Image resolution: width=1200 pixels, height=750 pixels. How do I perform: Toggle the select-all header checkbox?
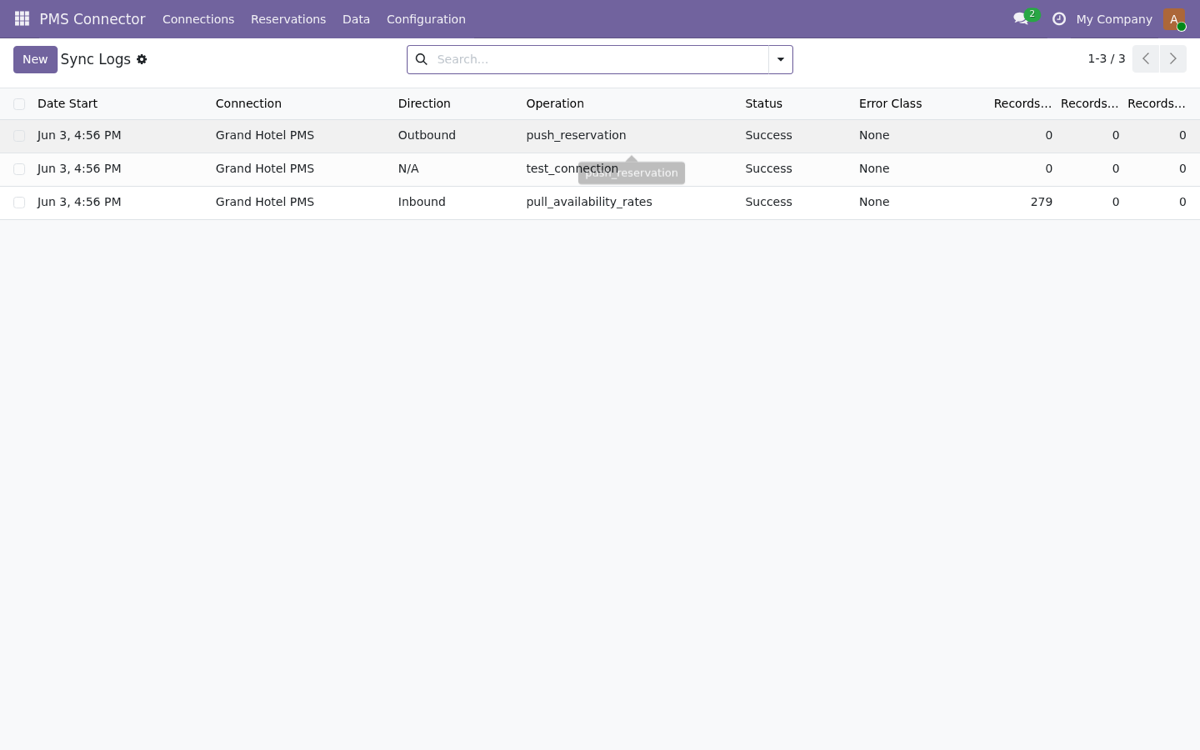tap(19, 104)
